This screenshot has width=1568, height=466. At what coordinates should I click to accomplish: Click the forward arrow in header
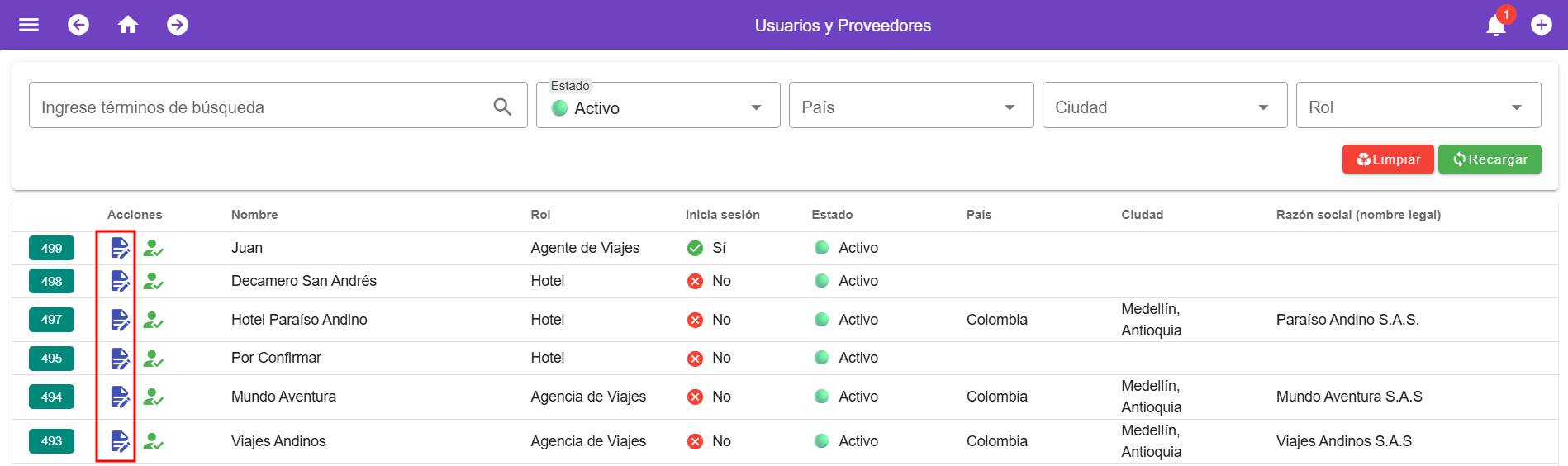[x=178, y=25]
